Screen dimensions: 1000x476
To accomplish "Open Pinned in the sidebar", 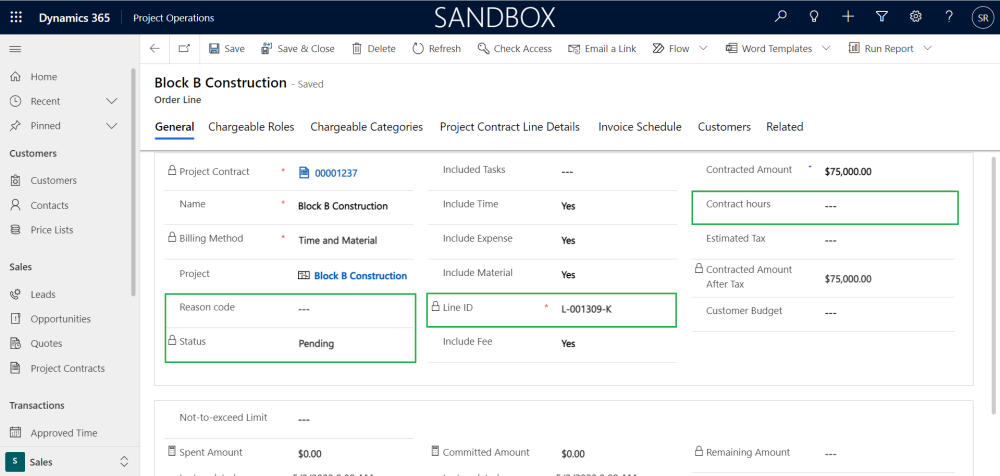I will [45, 126].
